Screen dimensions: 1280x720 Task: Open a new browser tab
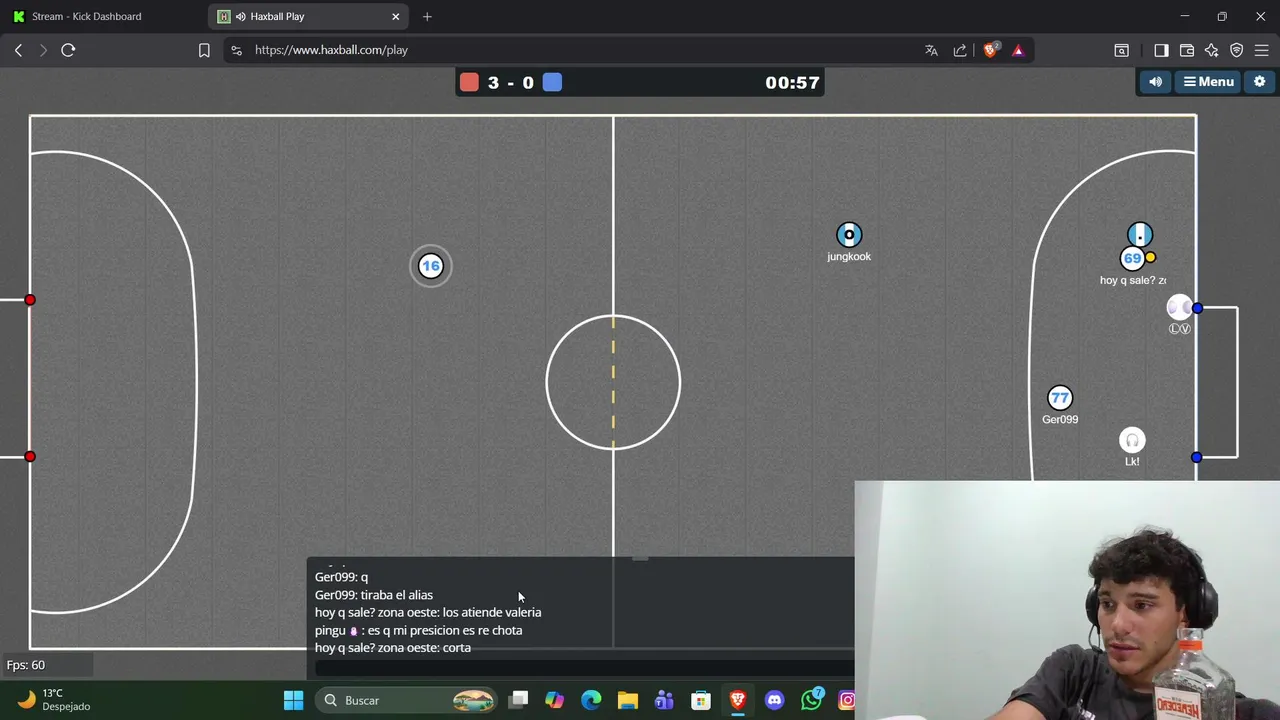[x=427, y=16]
